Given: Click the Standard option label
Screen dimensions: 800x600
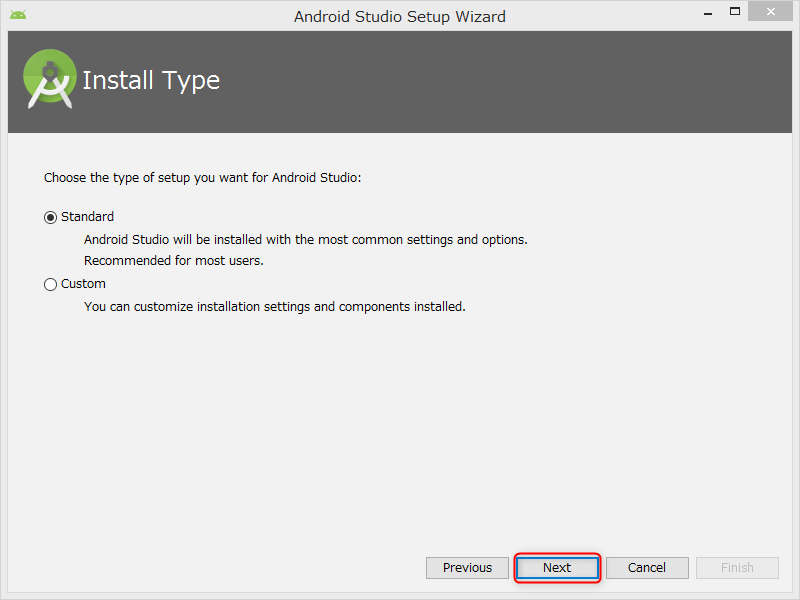Looking at the screenshot, I should 87,217.
